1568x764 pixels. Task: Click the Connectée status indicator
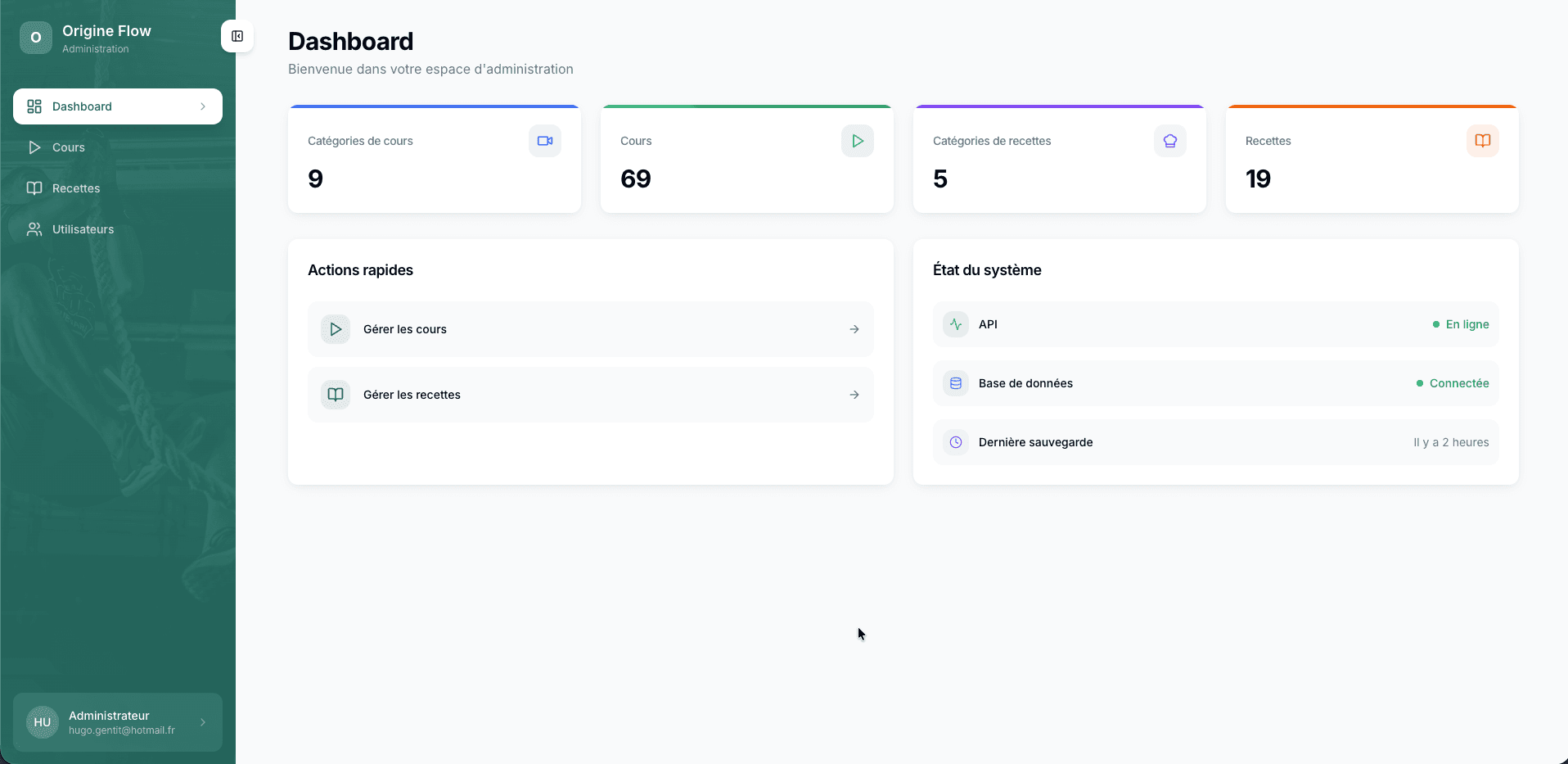pos(1453,382)
